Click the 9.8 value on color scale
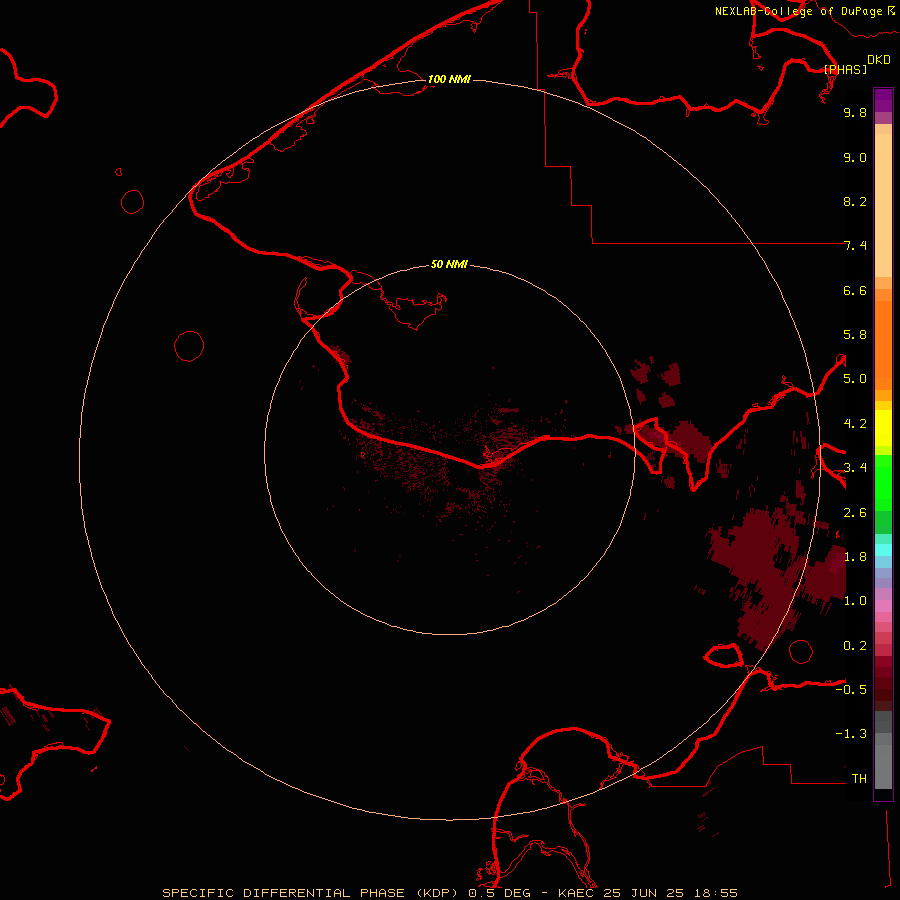 [855, 112]
